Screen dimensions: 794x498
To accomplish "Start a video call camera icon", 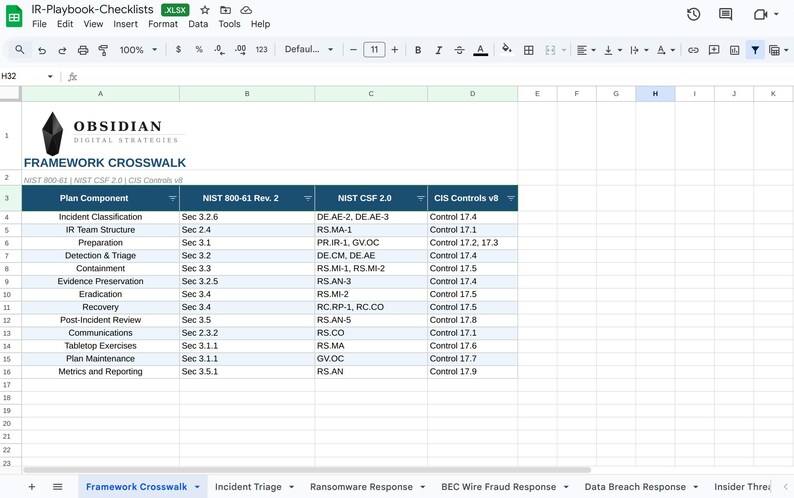I will click(x=760, y=14).
